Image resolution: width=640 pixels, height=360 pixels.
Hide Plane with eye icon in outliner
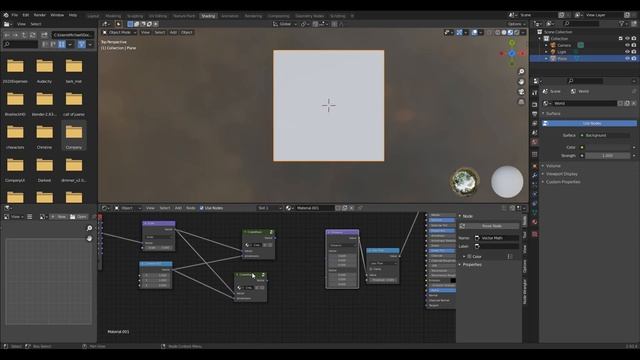pyautogui.click(x=627, y=59)
